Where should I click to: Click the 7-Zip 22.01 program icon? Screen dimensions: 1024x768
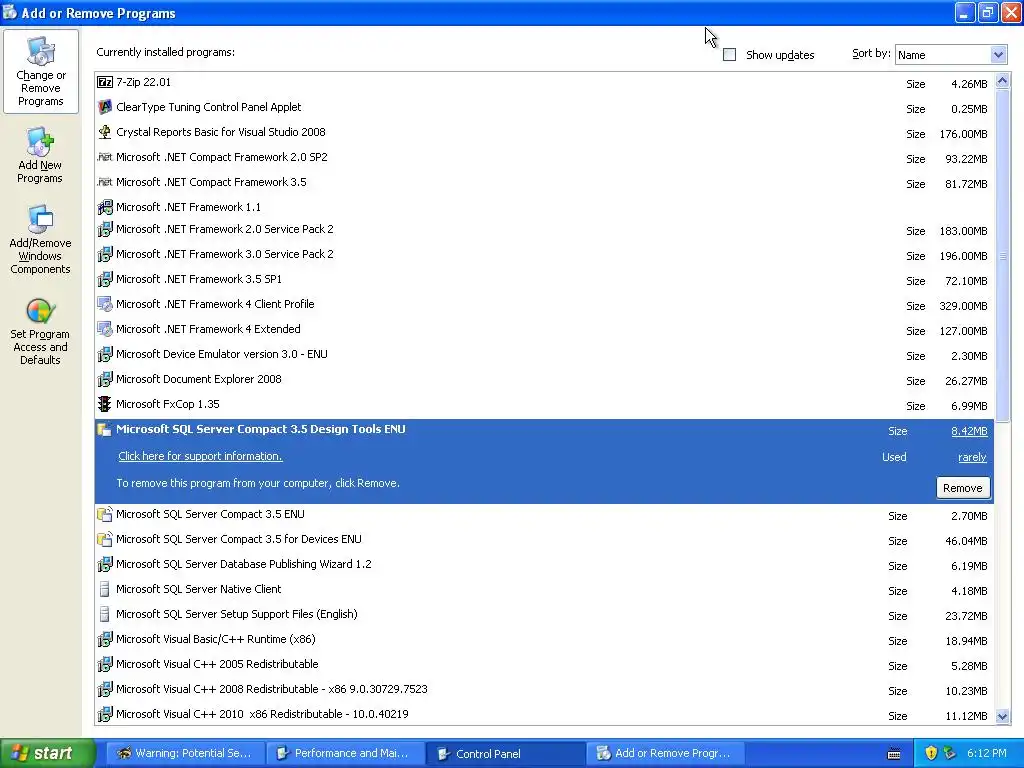click(104, 82)
